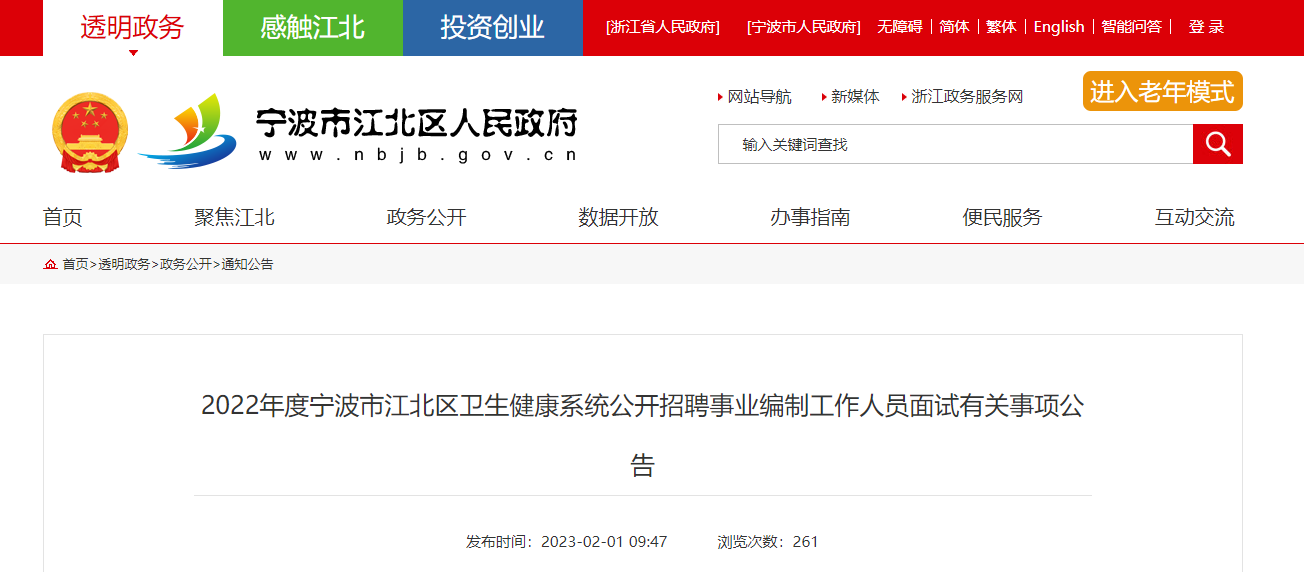Open 网站导航 site navigation

point(760,97)
